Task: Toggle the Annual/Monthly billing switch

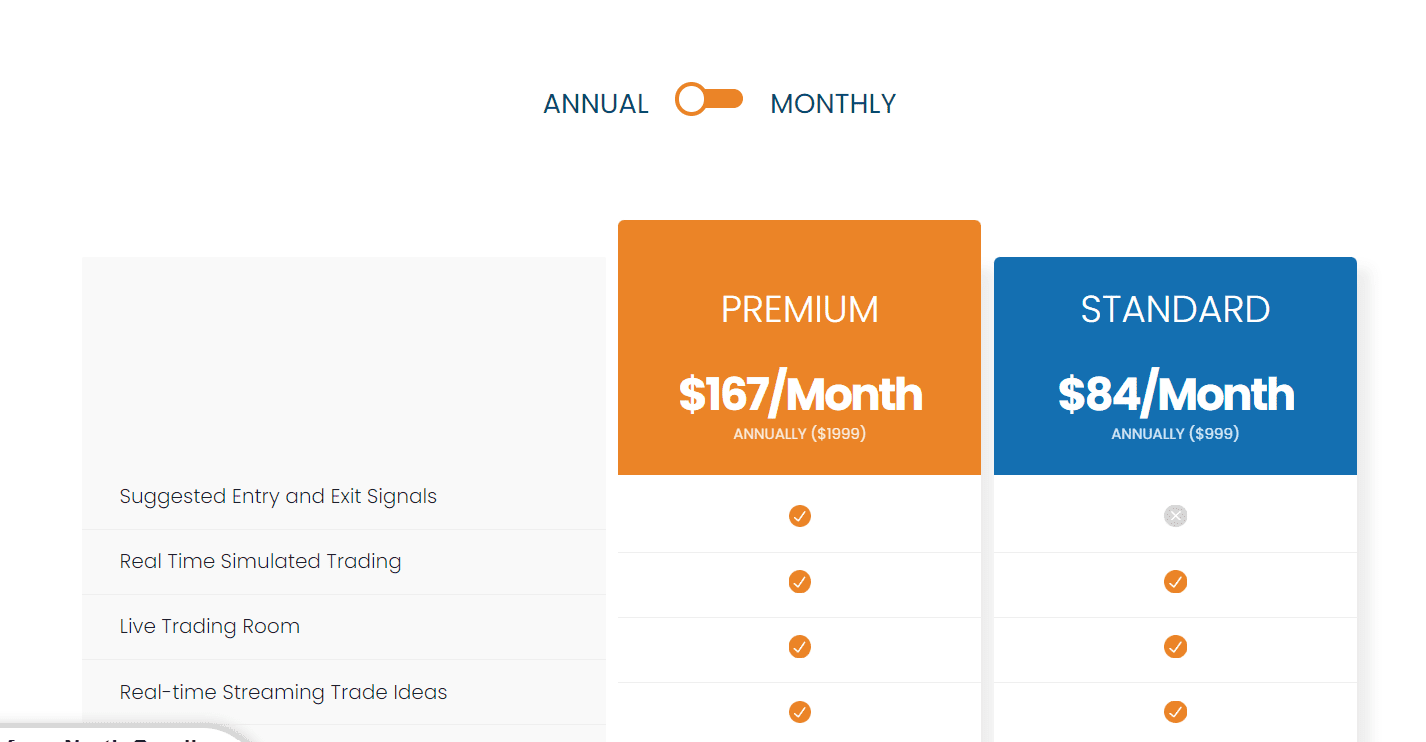Action: [709, 99]
